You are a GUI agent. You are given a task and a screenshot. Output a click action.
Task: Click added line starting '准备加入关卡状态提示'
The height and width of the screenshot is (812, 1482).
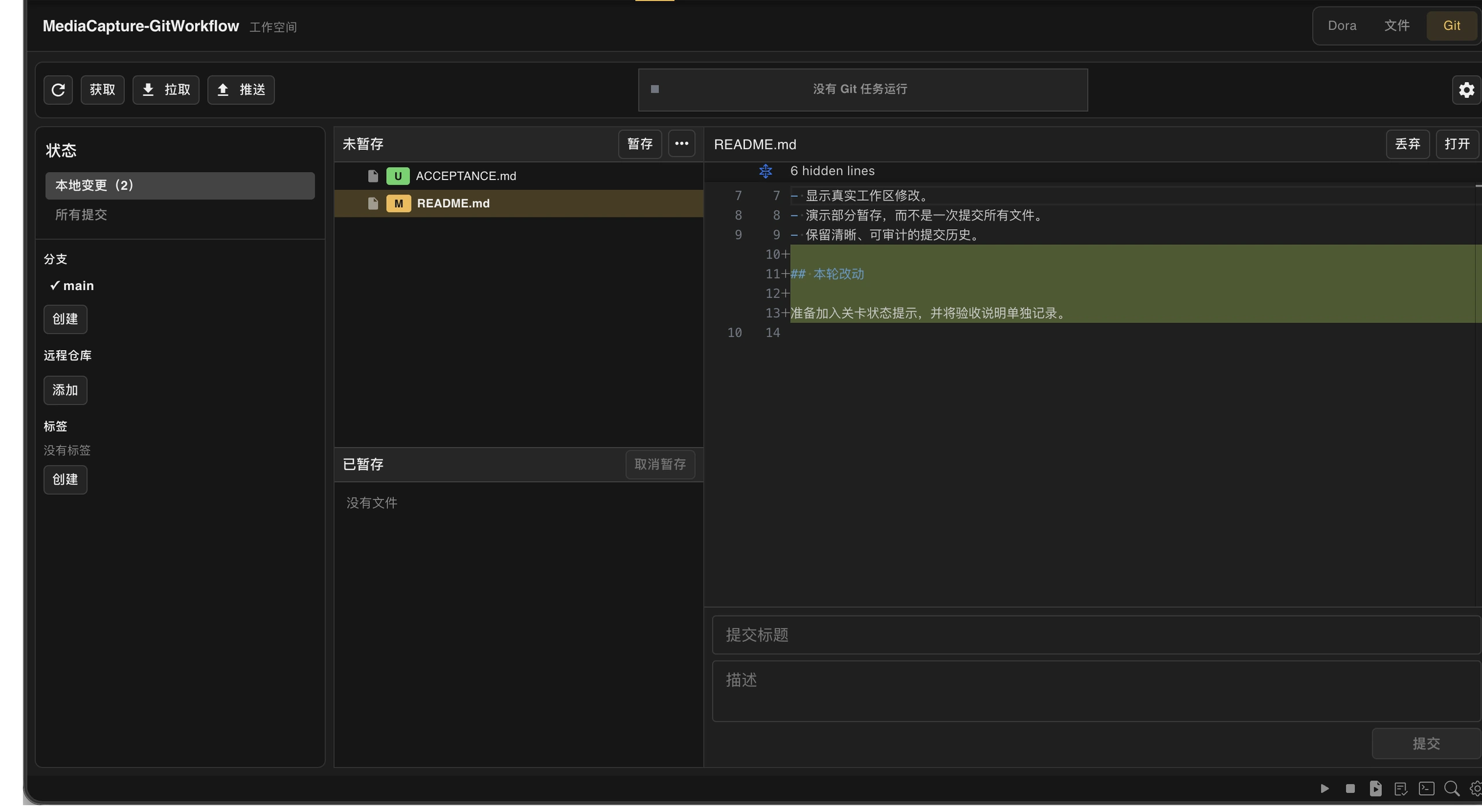click(x=929, y=313)
